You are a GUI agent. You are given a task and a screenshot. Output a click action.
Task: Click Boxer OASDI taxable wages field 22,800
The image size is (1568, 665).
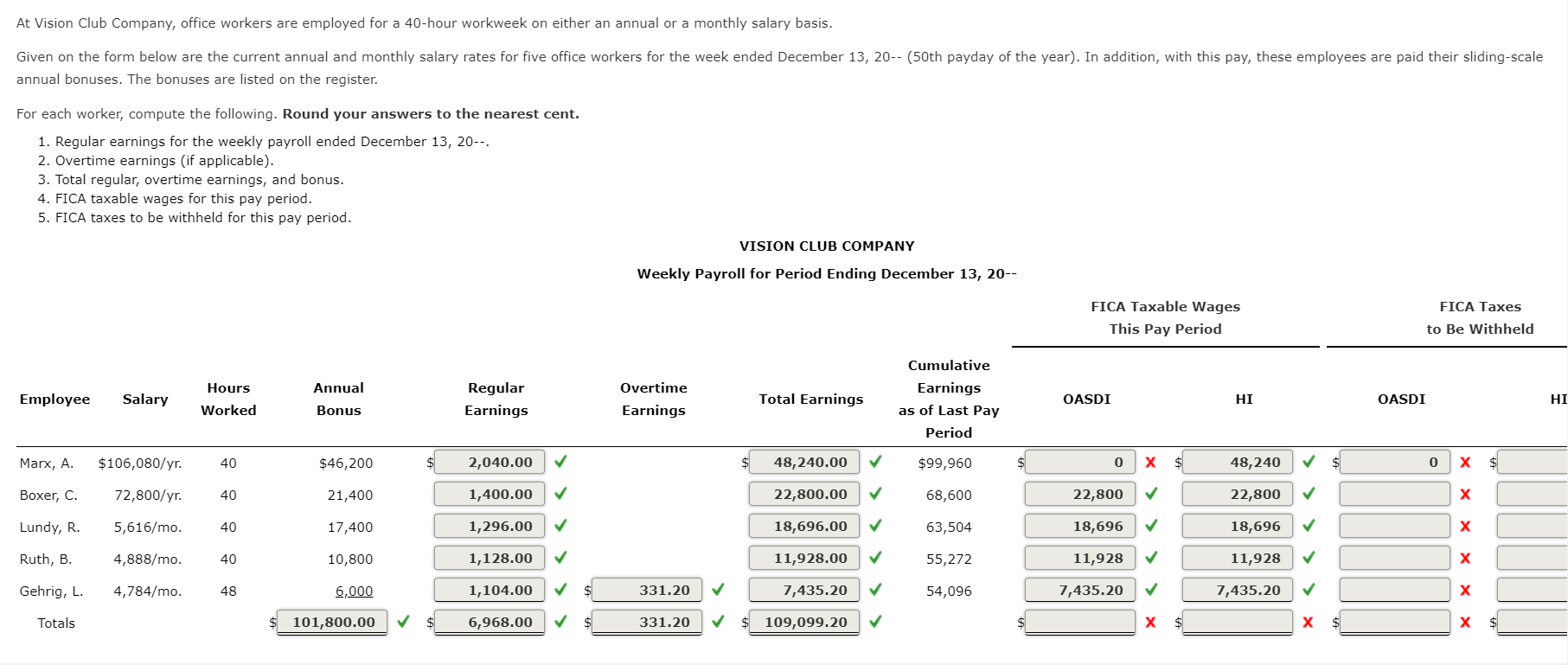(x=1080, y=494)
